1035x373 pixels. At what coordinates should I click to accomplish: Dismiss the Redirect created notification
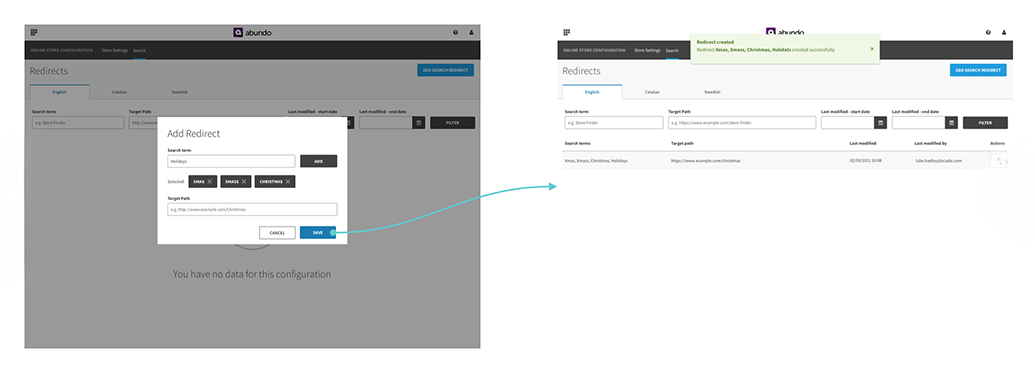(872, 48)
